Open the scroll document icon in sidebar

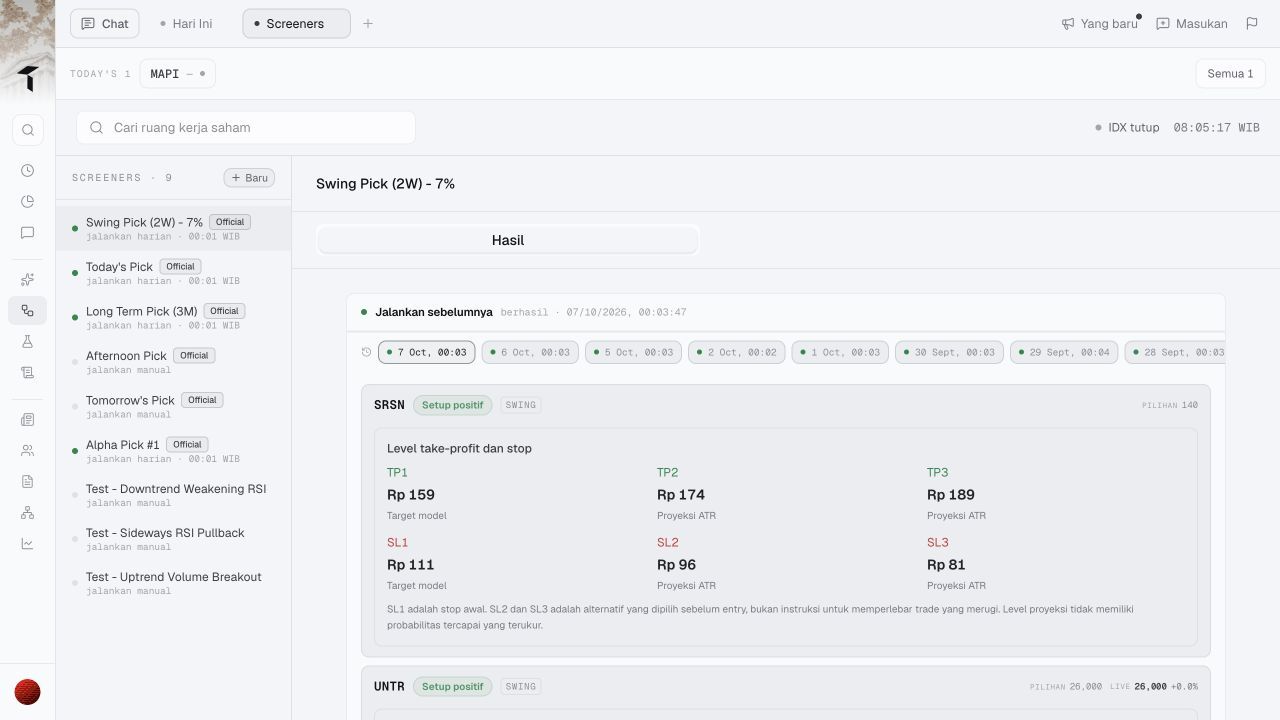pyautogui.click(x=28, y=373)
